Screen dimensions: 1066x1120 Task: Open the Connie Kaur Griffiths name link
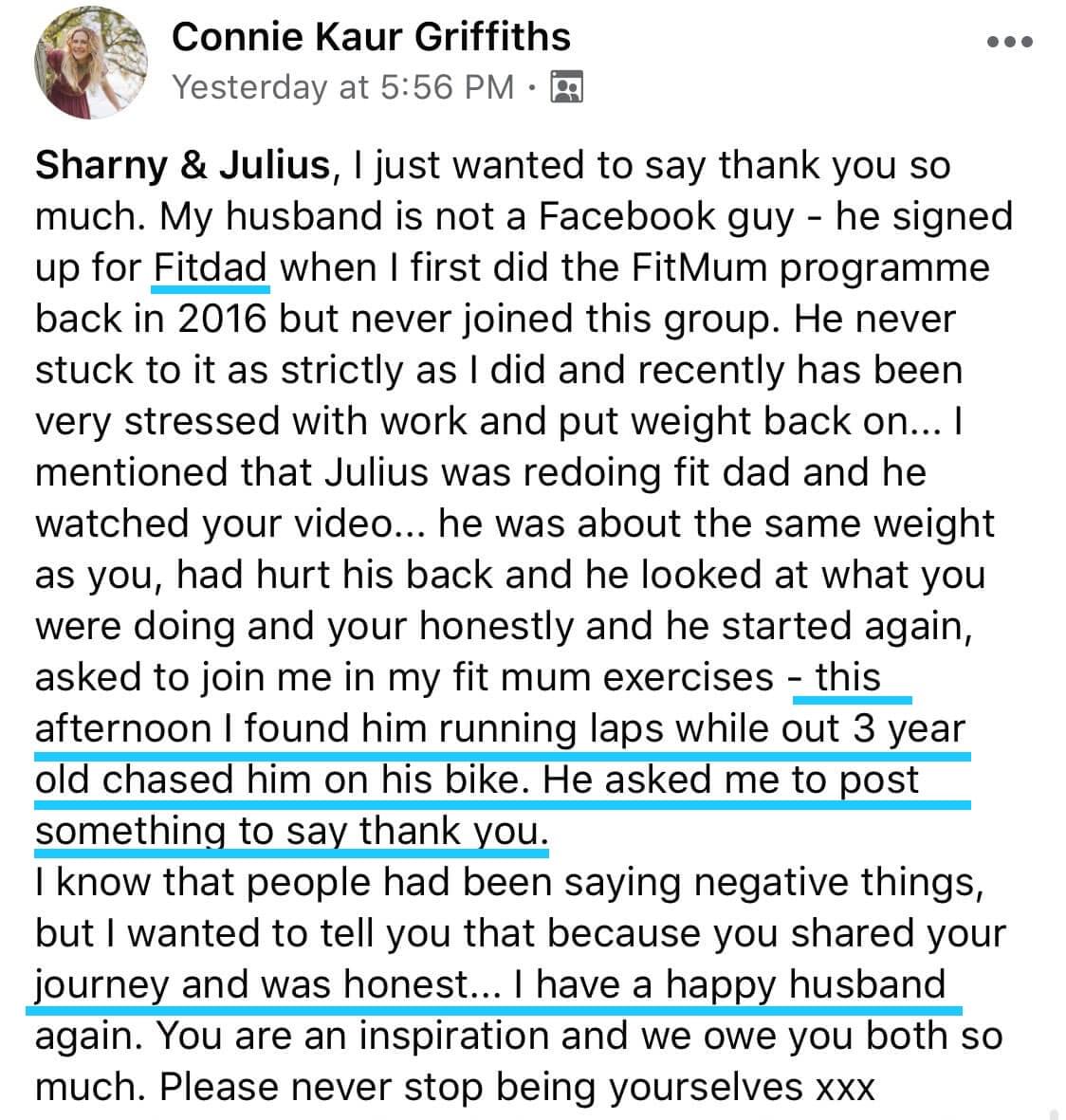371,36
